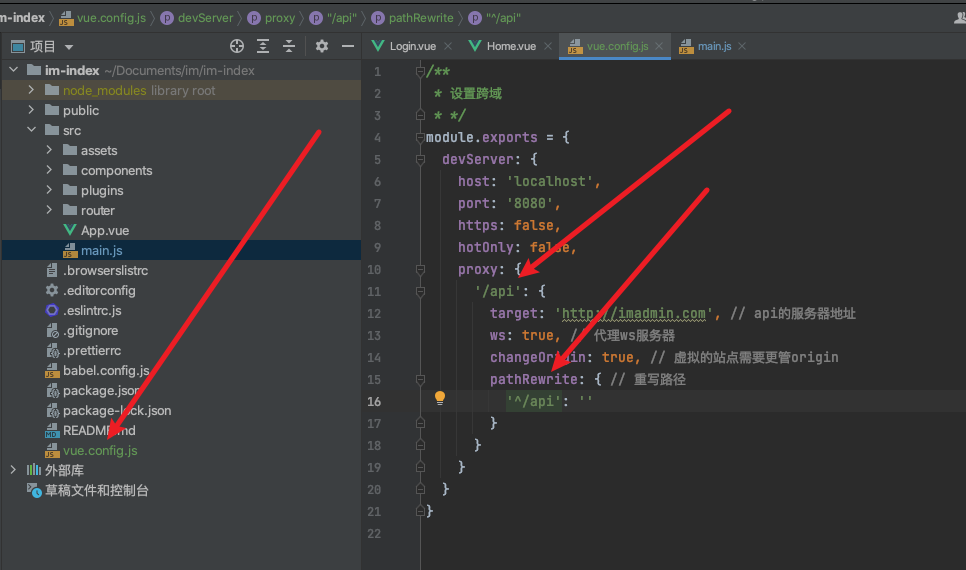Expand the router folder
Screen dimensions: 966x570
[49, 210]
